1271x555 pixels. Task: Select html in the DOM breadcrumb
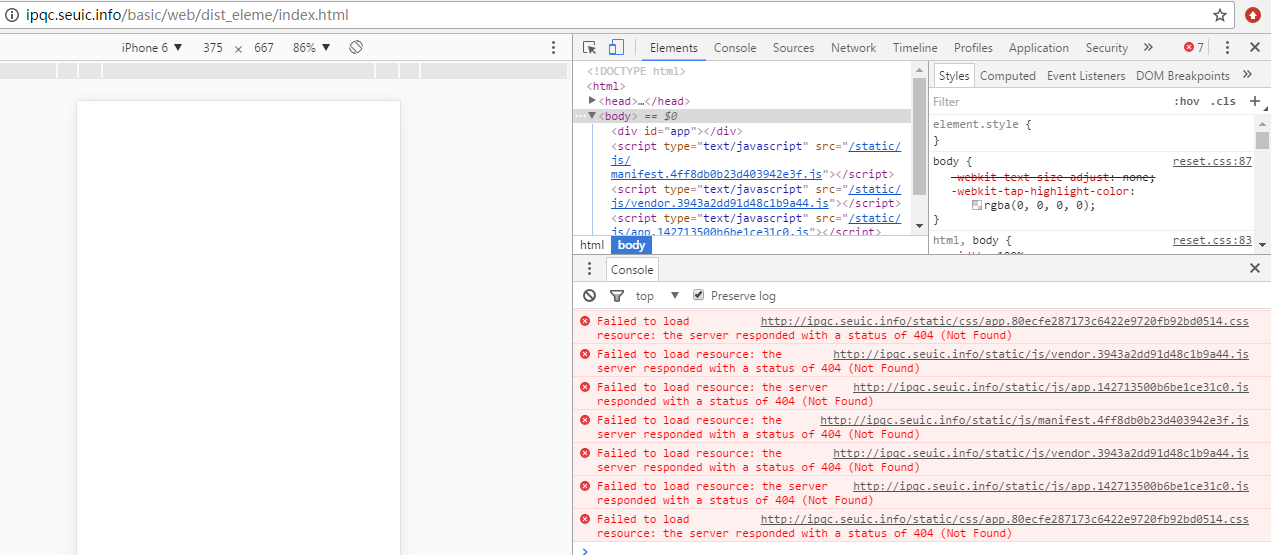592,245
